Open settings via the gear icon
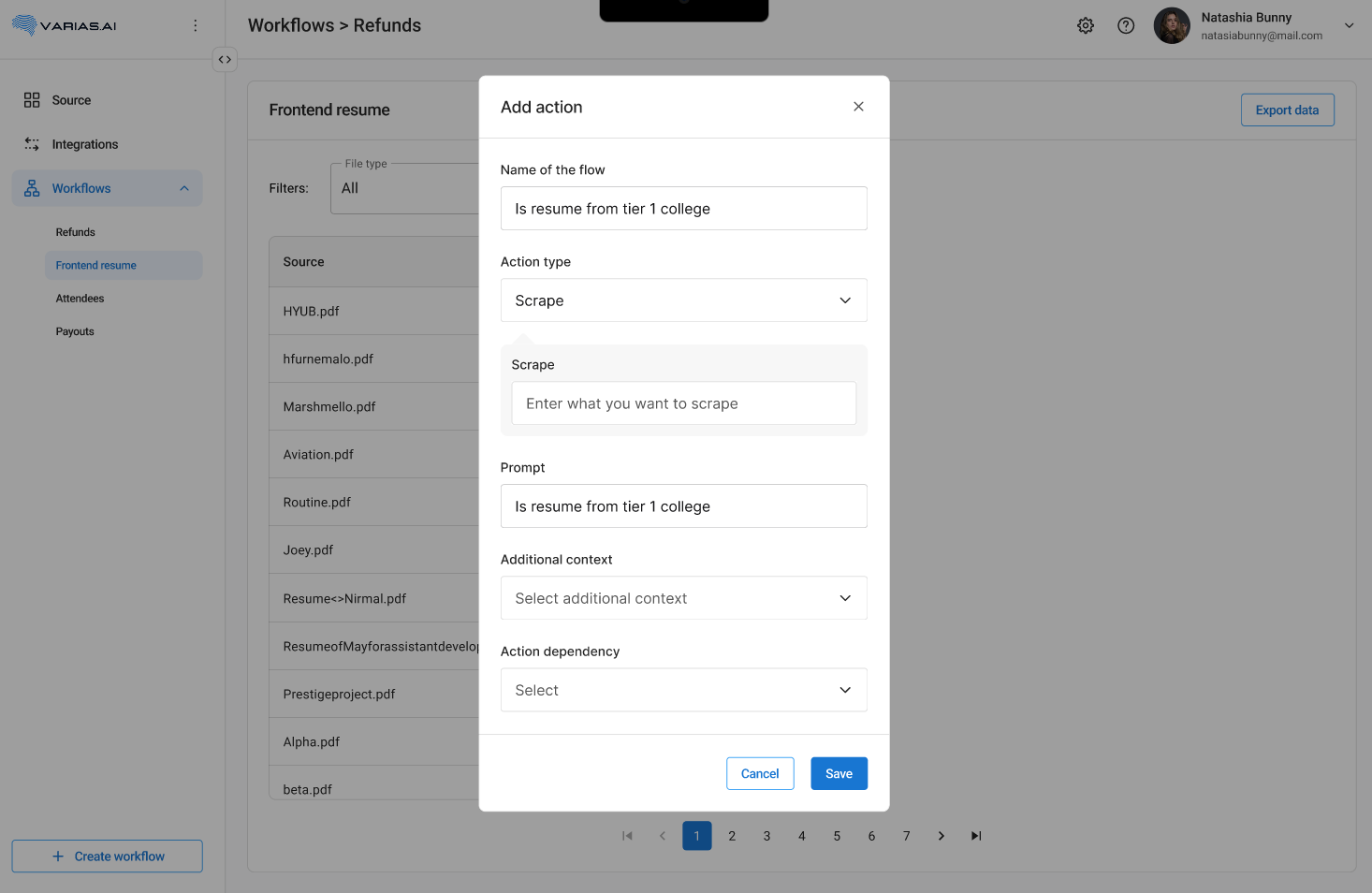 coord(1086,25)
